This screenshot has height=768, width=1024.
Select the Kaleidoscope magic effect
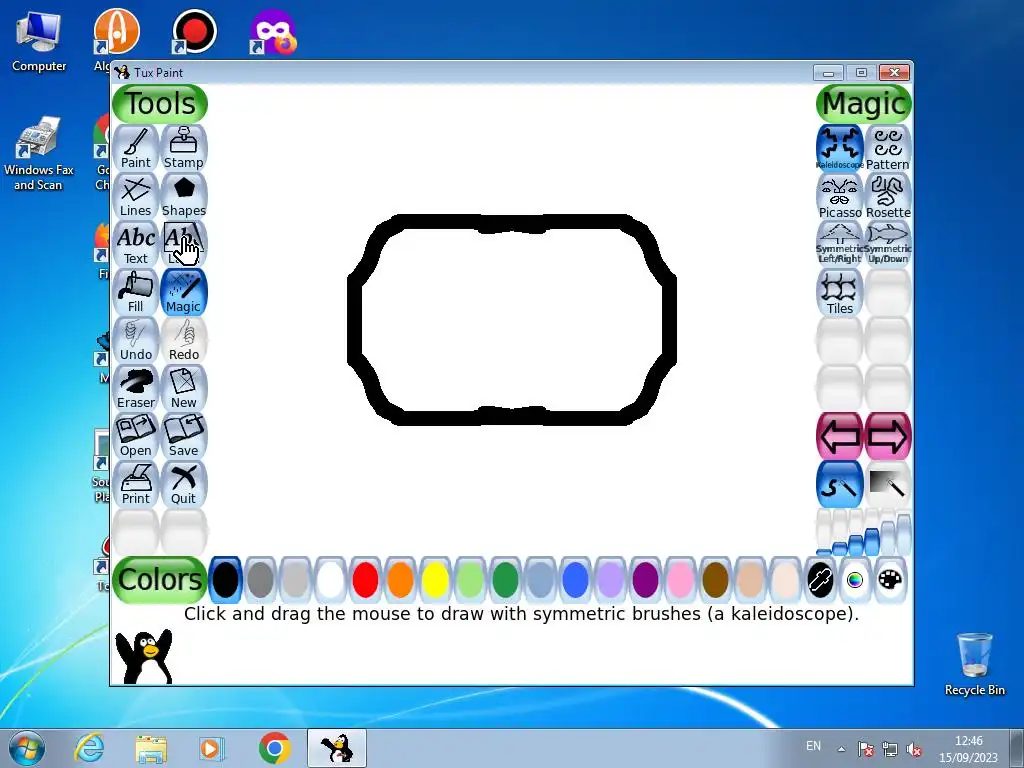[840, 148]
